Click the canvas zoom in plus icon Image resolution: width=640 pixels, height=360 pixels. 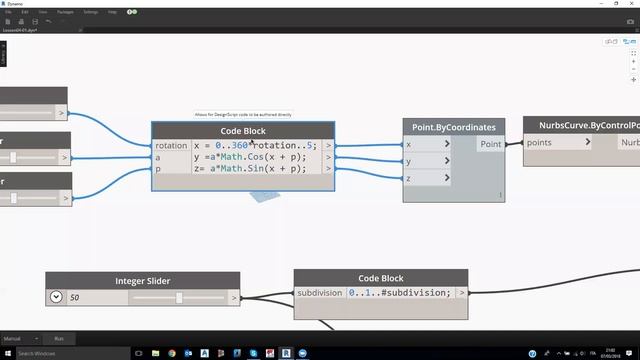click(x=633, y=62)
